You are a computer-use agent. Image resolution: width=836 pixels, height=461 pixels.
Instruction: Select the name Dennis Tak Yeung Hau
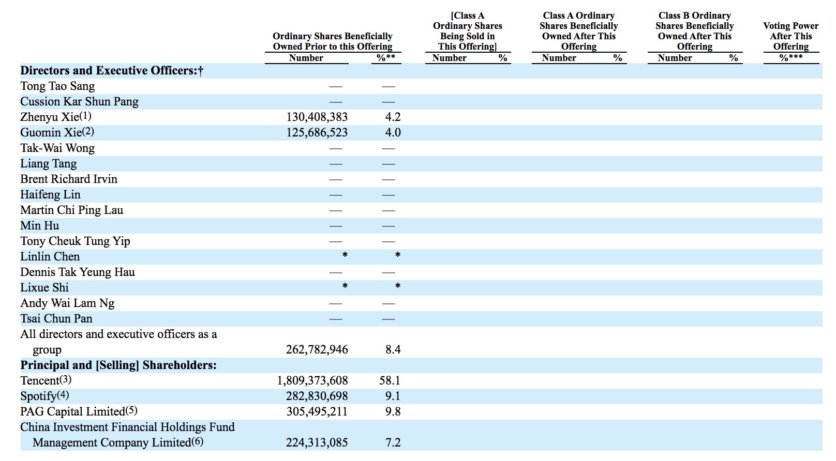[78, 272]
